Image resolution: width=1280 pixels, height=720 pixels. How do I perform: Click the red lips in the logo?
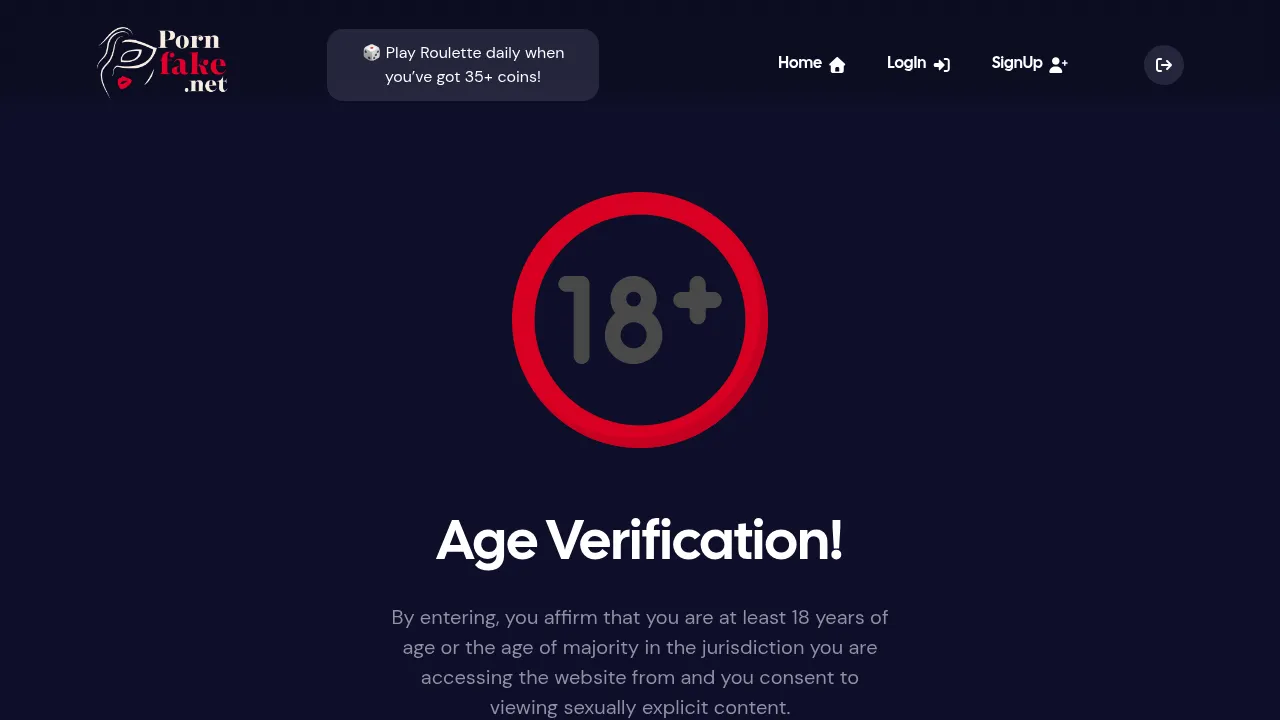click(124, 82)
